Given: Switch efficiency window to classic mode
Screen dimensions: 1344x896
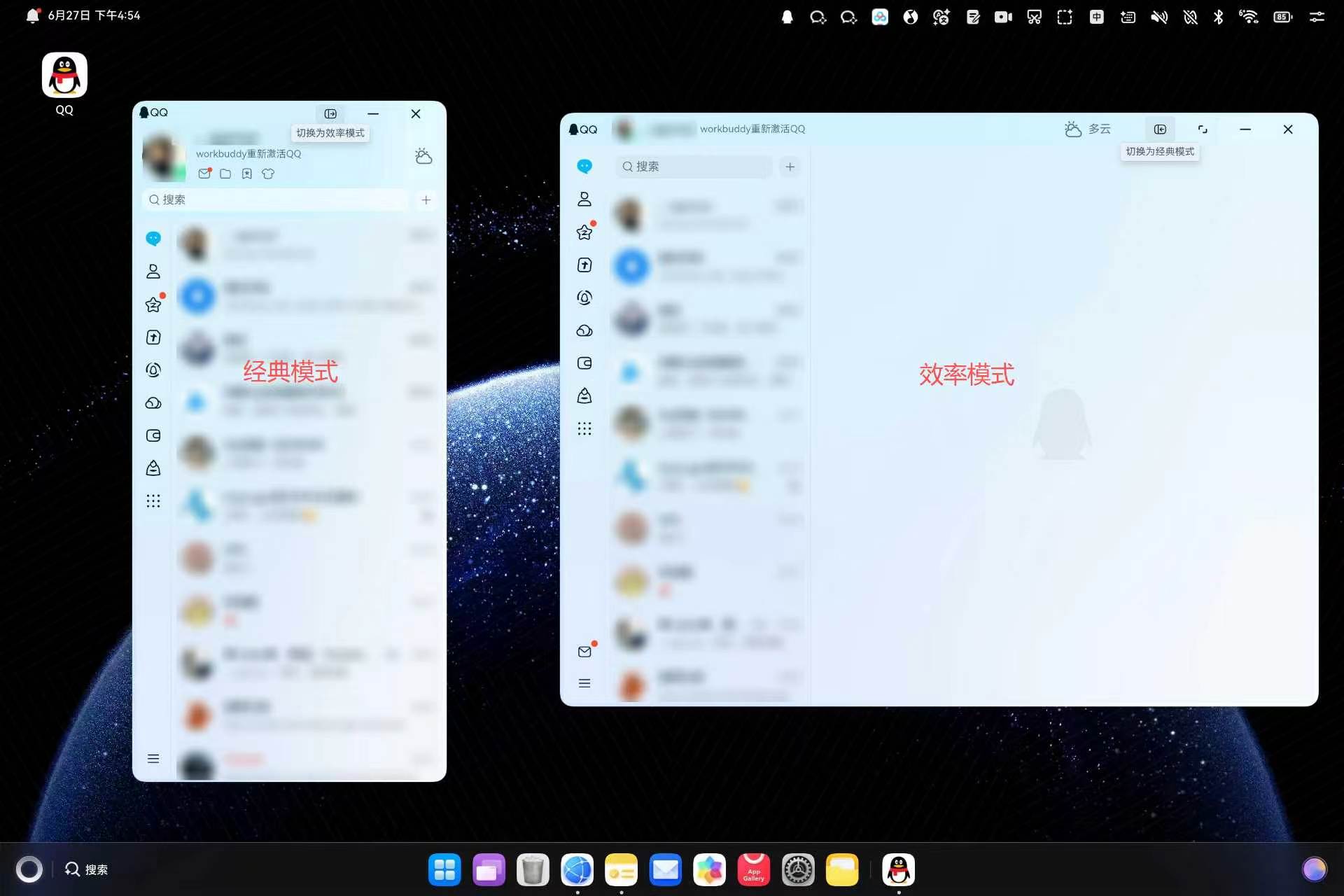Looking at the screenshot, I should pos(1160,129).
